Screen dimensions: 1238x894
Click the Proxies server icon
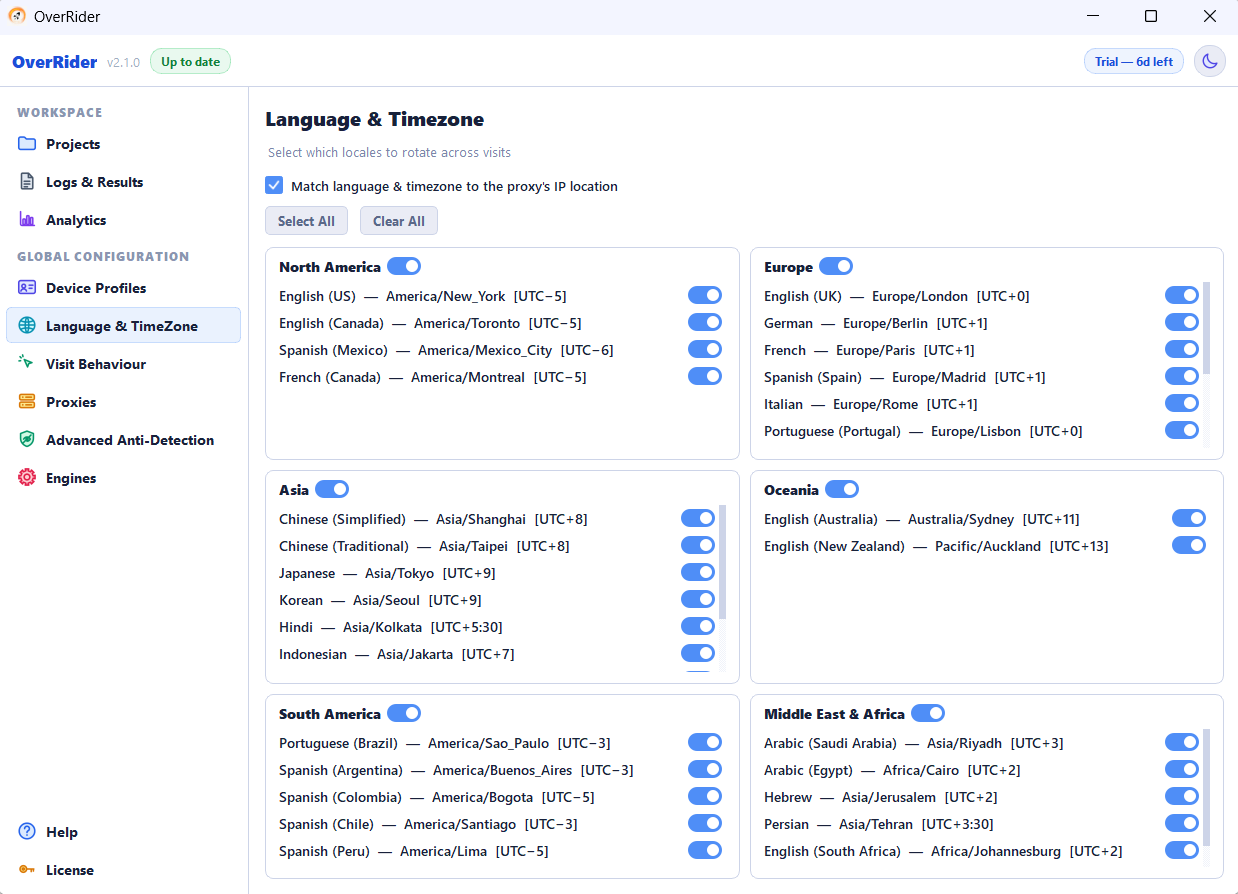click(27, 402)
